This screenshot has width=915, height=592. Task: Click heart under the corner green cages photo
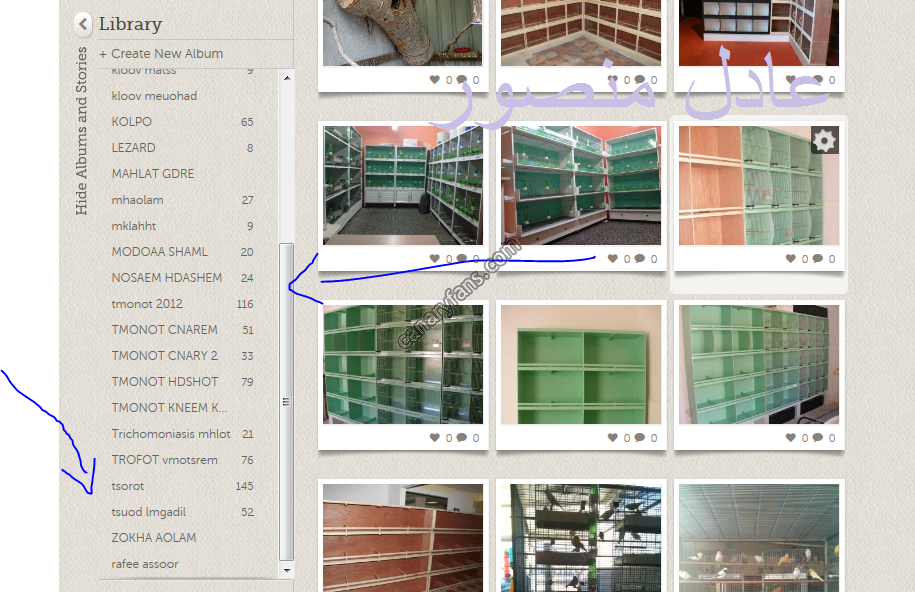613,258
